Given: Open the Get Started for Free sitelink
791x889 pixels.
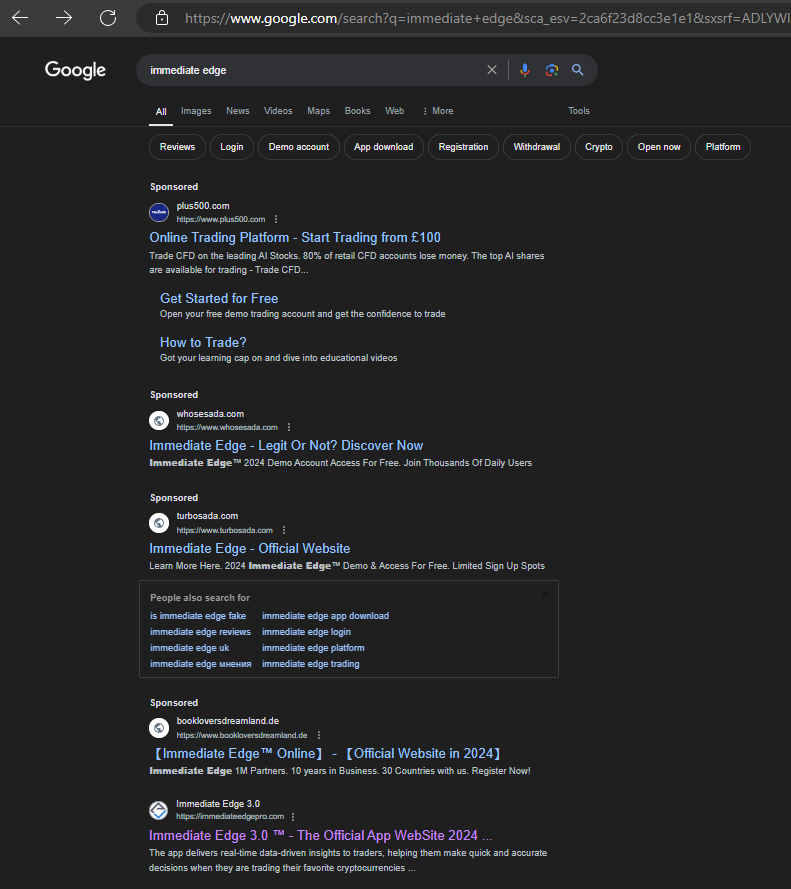Looking at the screenshot, I should pos(219,298).
